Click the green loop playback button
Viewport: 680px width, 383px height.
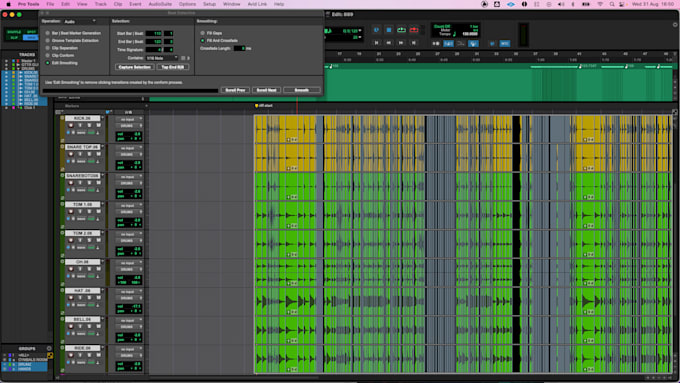tap(402, 30)
